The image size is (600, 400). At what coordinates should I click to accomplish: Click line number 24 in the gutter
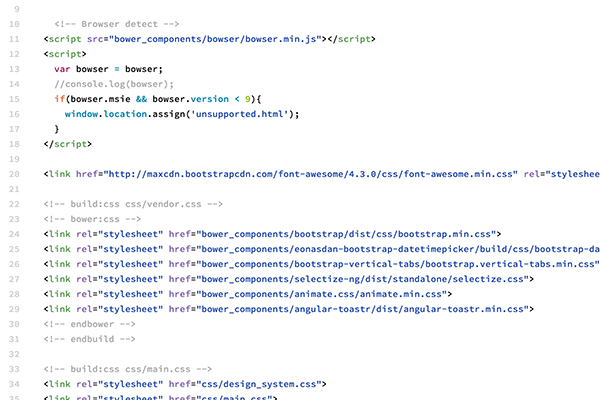(x=14, y=234)
